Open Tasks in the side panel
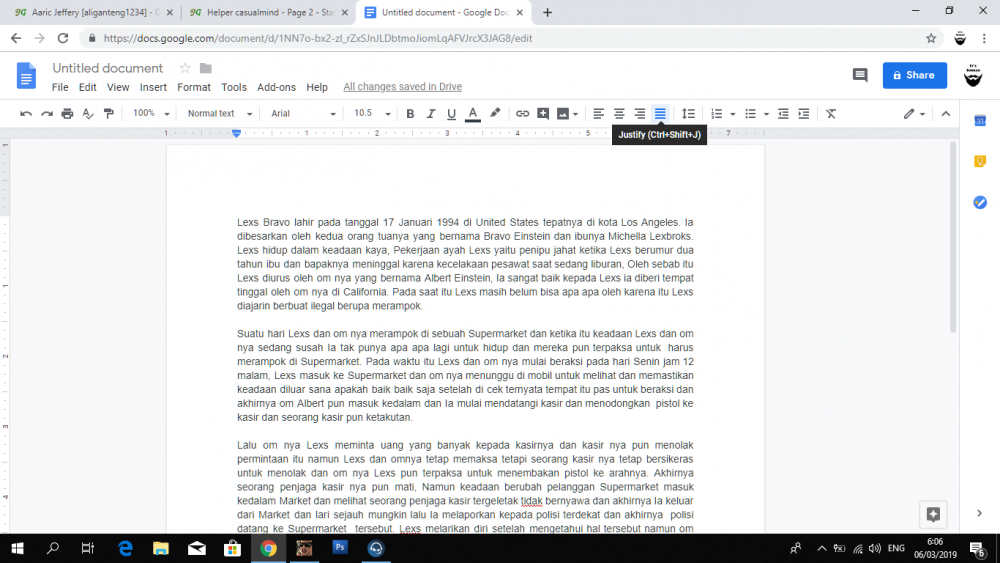 click(x=980, y=202)
